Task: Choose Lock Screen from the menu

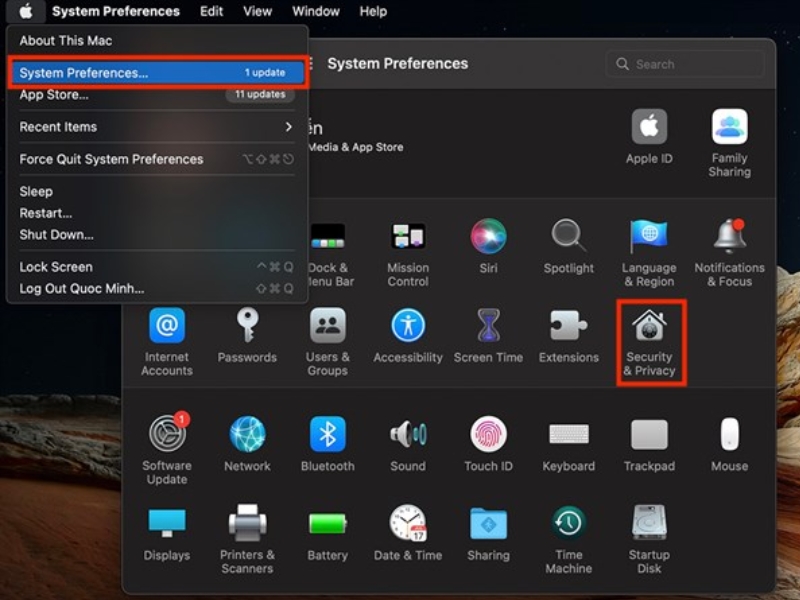Action: point(157,267)
